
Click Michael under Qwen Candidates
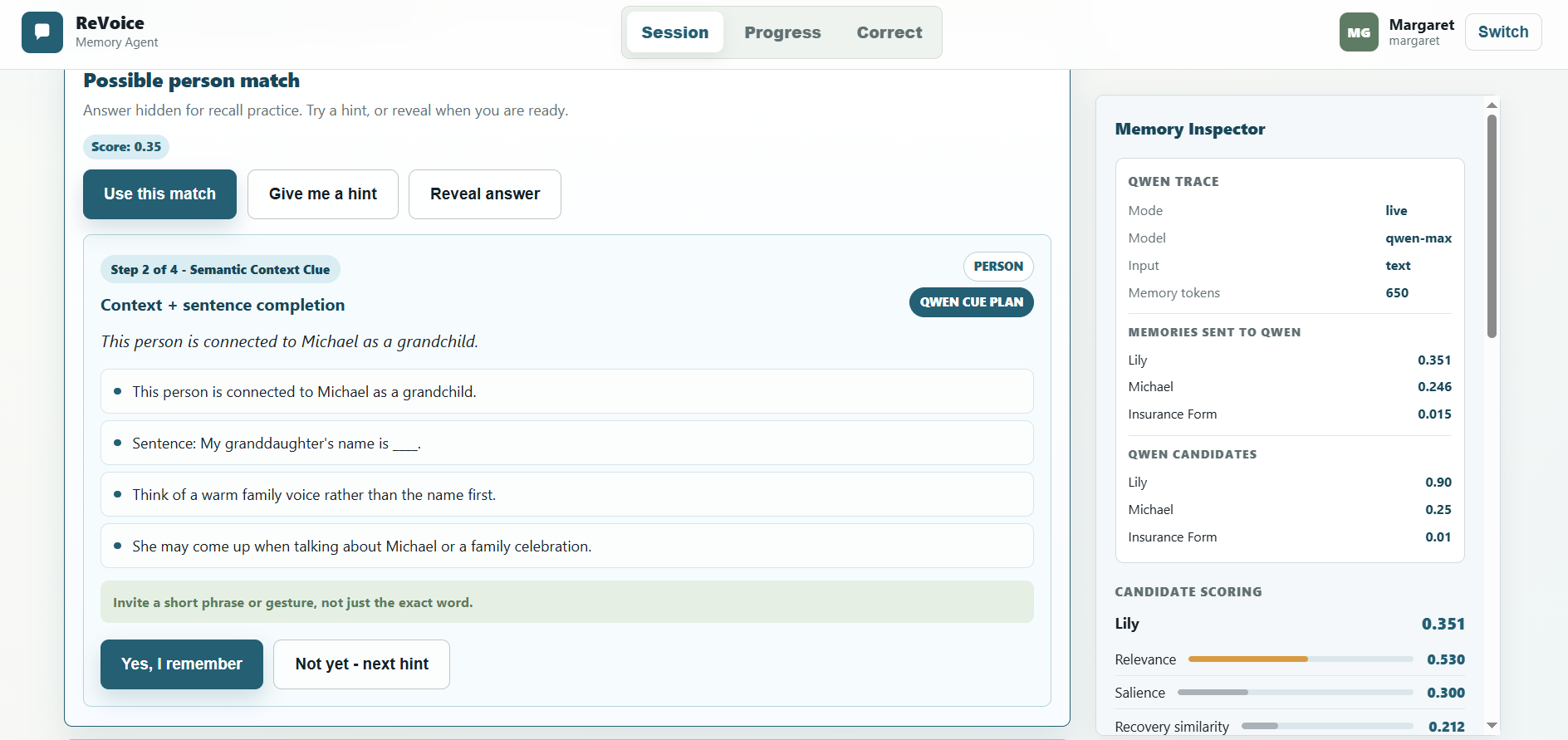pyautogui.click(x=1150, y=510)
